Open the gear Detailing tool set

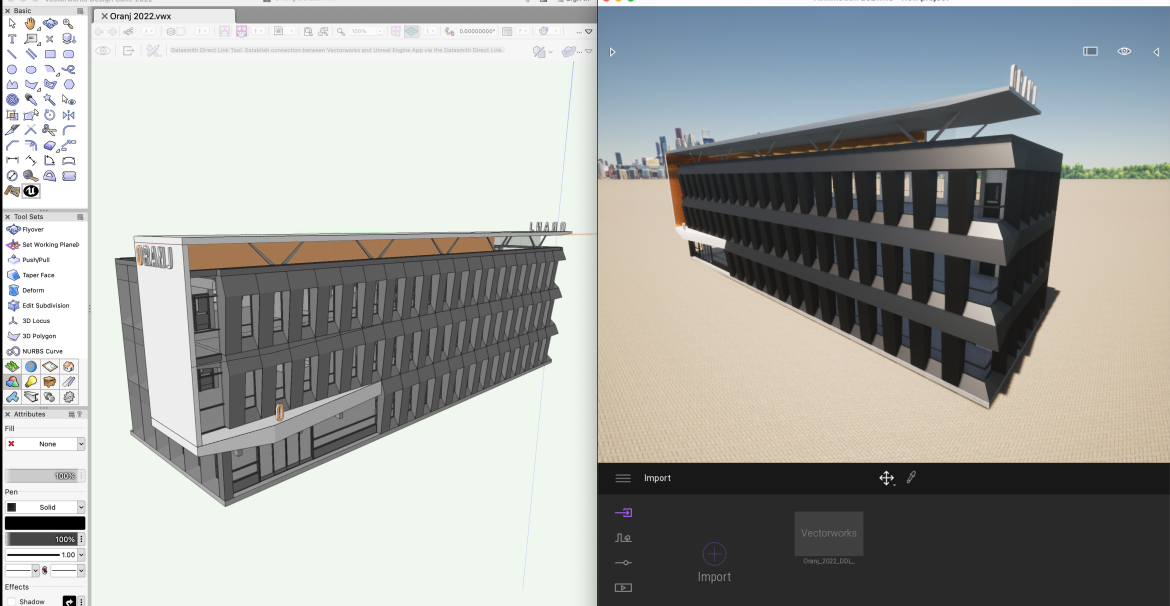tap(69, 397)
